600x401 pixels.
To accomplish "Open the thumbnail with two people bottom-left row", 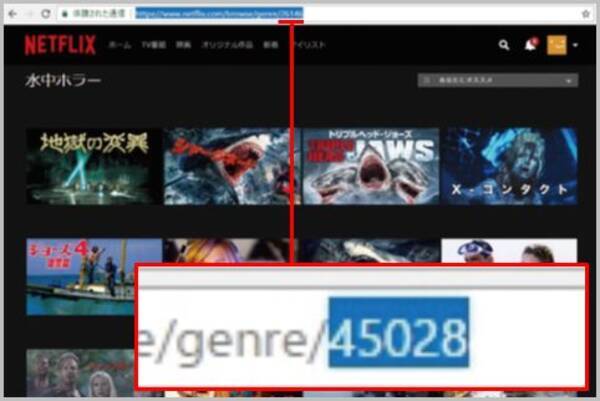I will click(x=80, y=373).
